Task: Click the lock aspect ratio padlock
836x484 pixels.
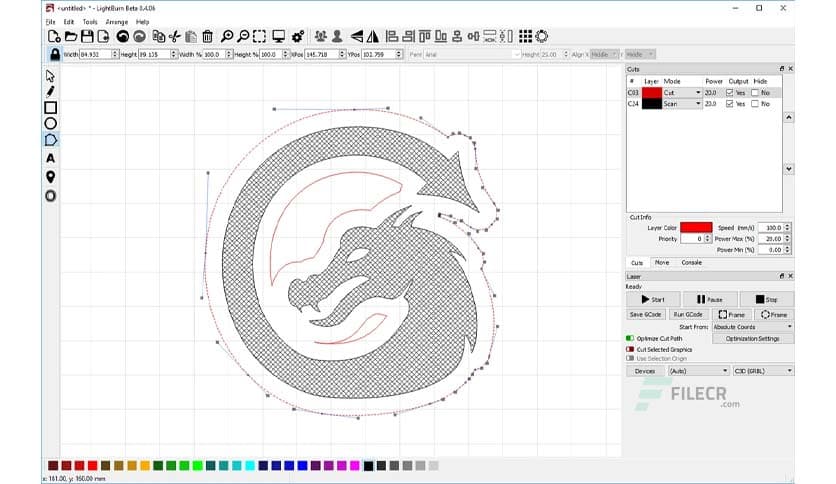Action: click(54, 54)
